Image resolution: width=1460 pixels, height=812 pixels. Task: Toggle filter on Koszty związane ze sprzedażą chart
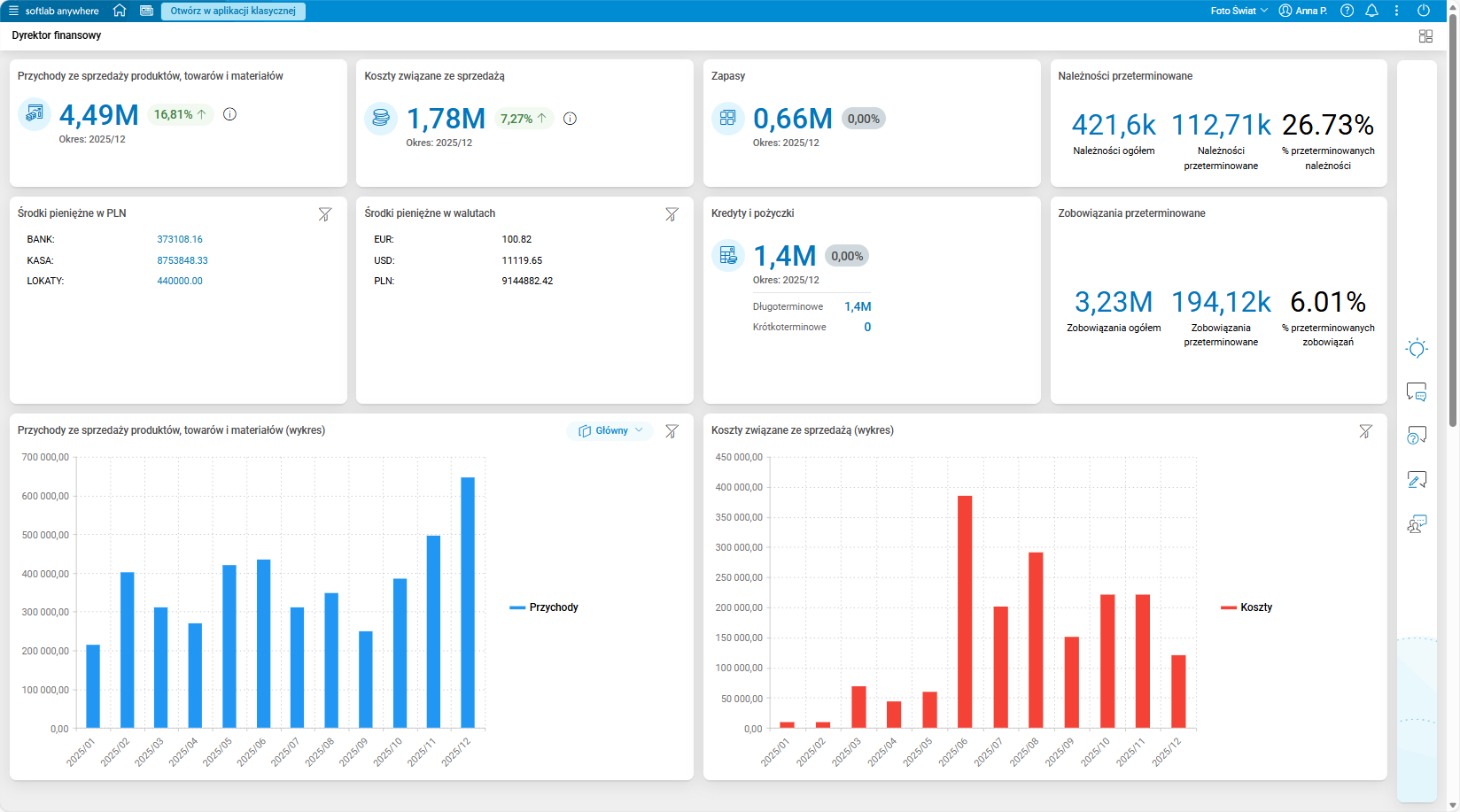click(1365, 431)
